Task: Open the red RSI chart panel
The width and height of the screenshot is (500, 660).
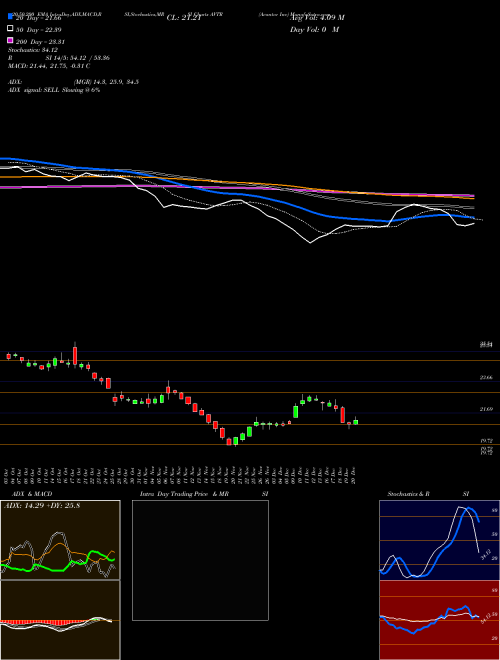Action: pos(439,620)
